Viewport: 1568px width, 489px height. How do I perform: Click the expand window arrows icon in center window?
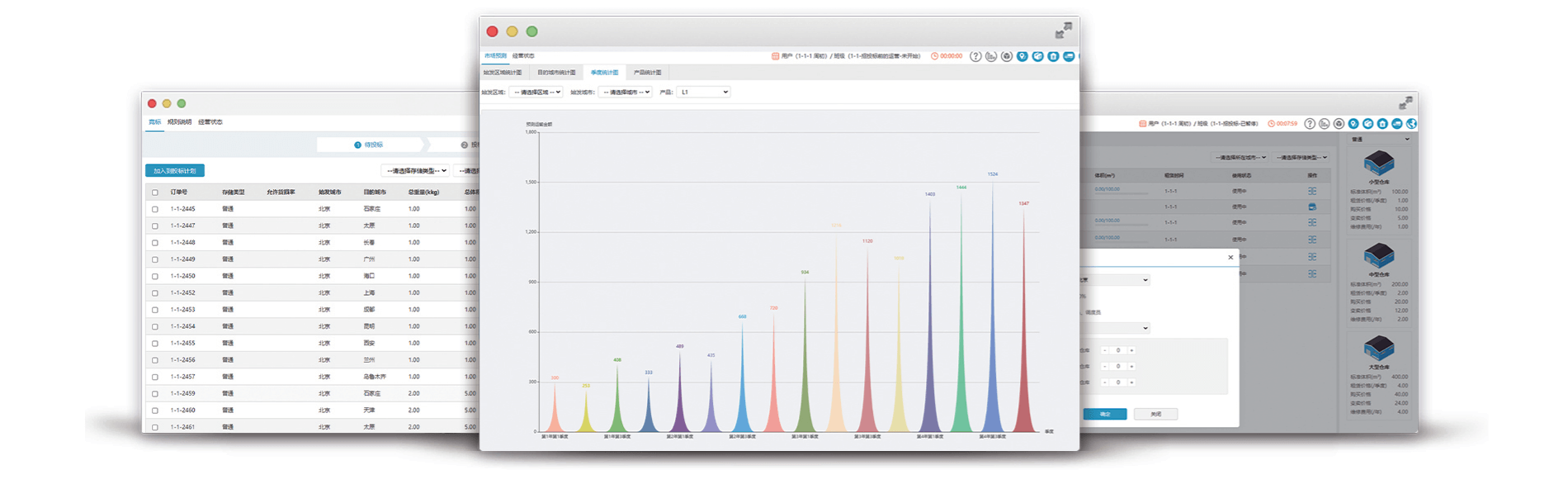pos(1063,31)
